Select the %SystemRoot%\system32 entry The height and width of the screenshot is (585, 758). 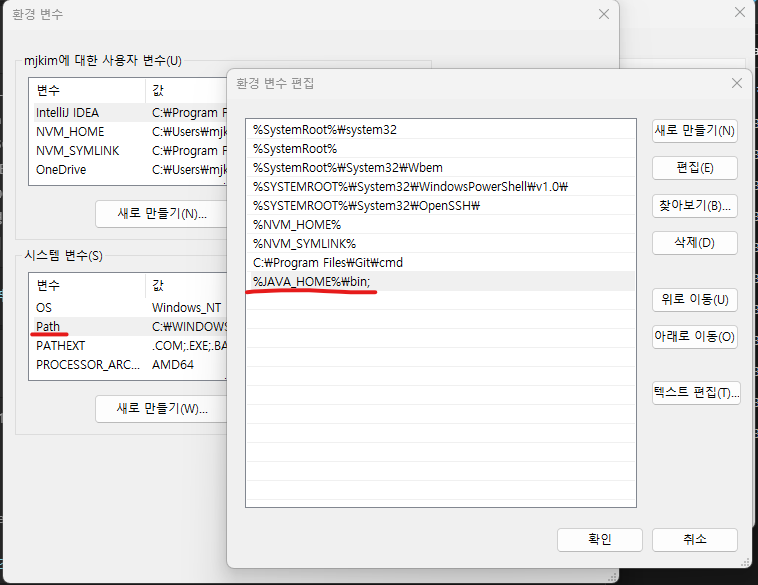[441, 130]
